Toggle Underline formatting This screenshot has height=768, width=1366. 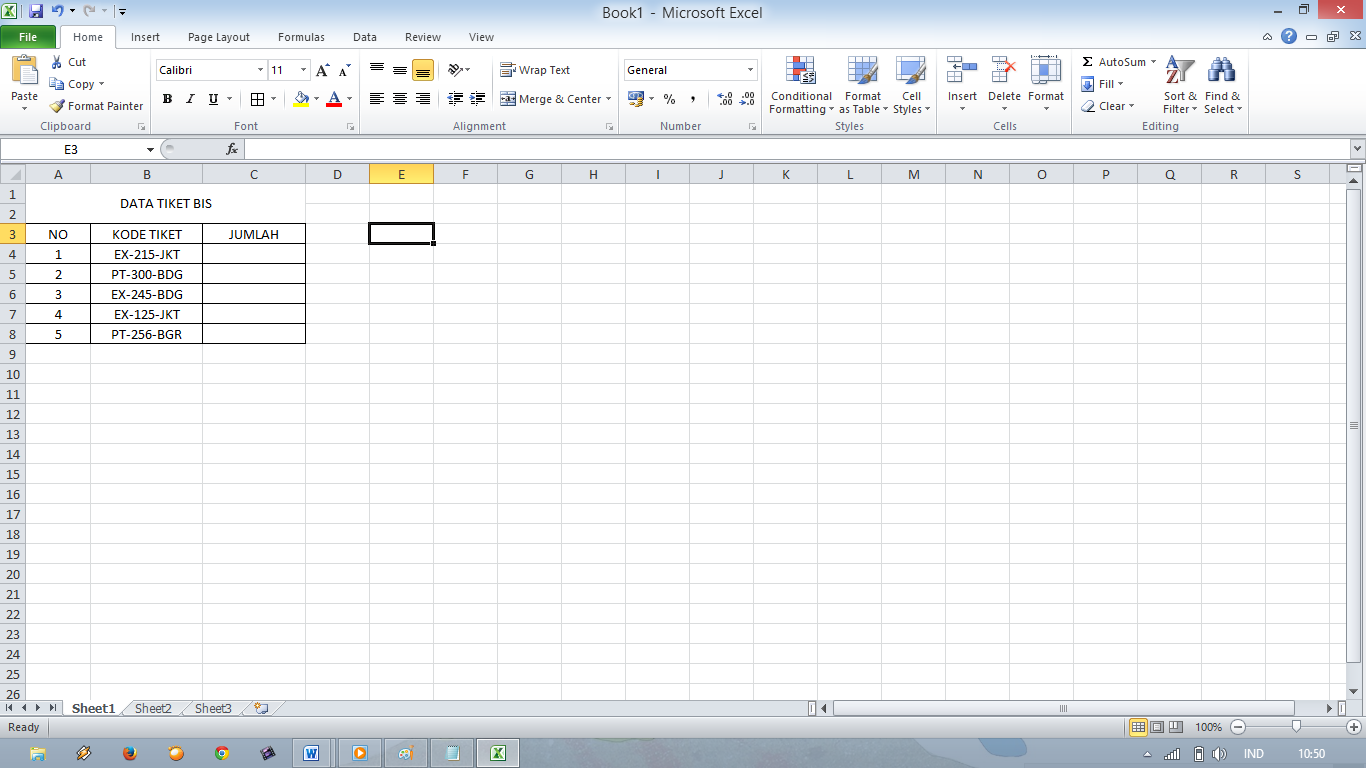pos(211,99)
